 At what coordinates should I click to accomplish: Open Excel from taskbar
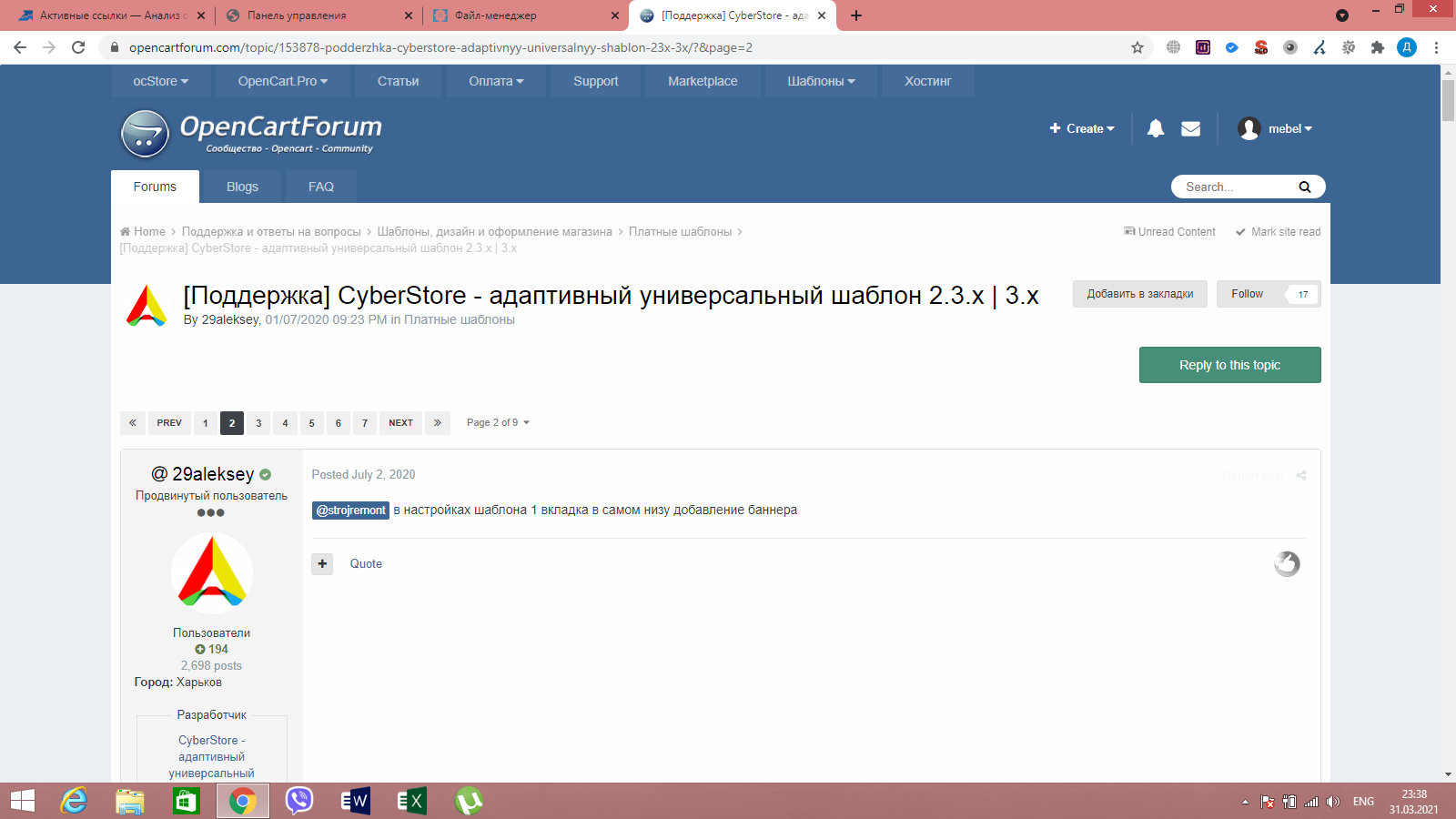coord(411,801)
